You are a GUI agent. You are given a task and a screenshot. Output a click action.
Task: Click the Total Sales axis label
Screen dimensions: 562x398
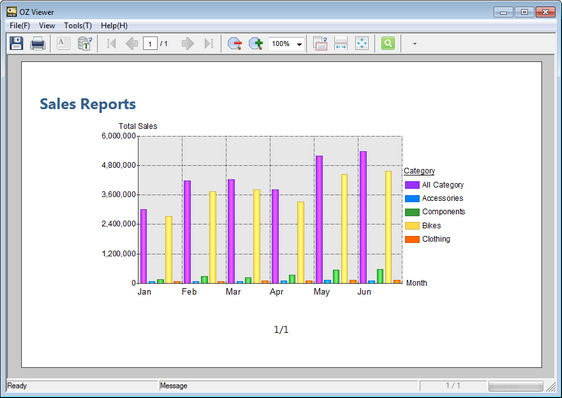138,126
